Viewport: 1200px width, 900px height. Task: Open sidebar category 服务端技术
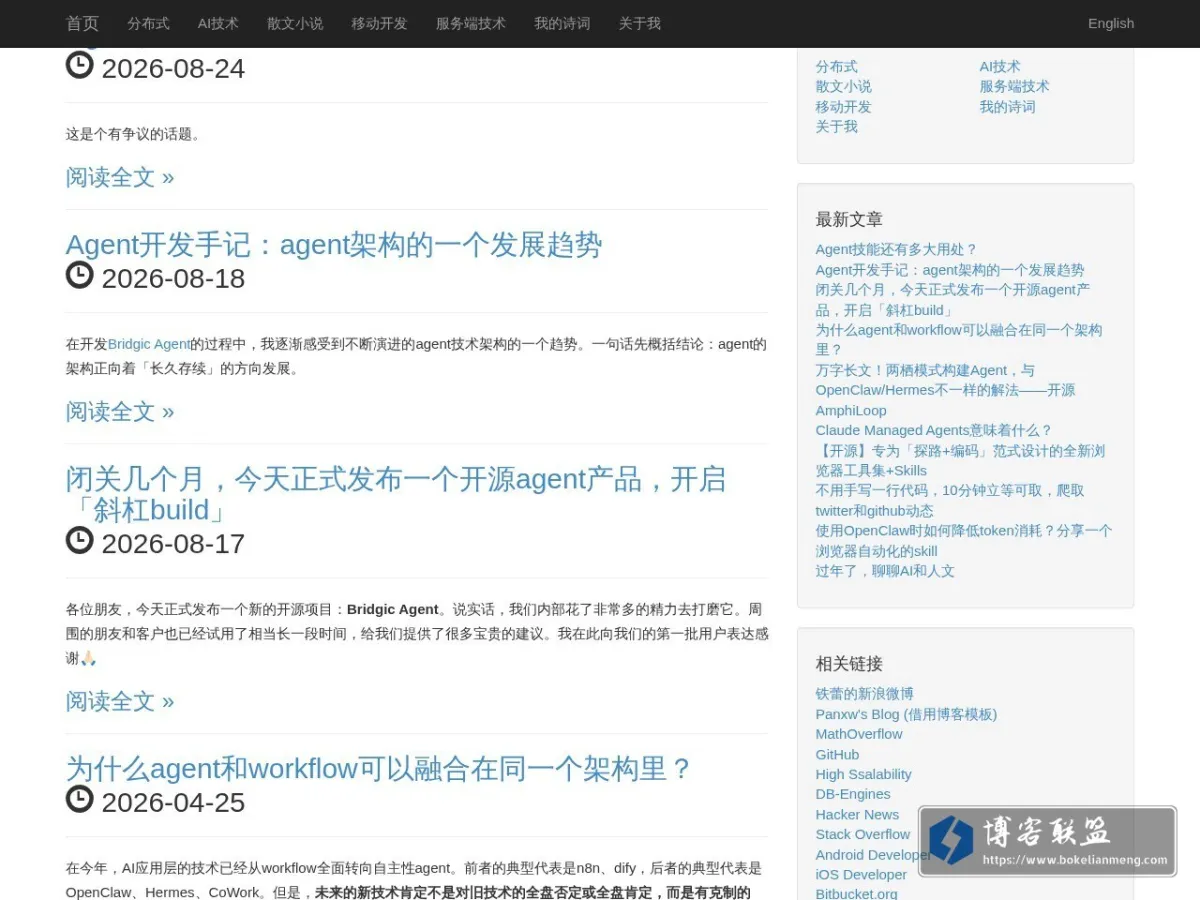coord(1014,86)
